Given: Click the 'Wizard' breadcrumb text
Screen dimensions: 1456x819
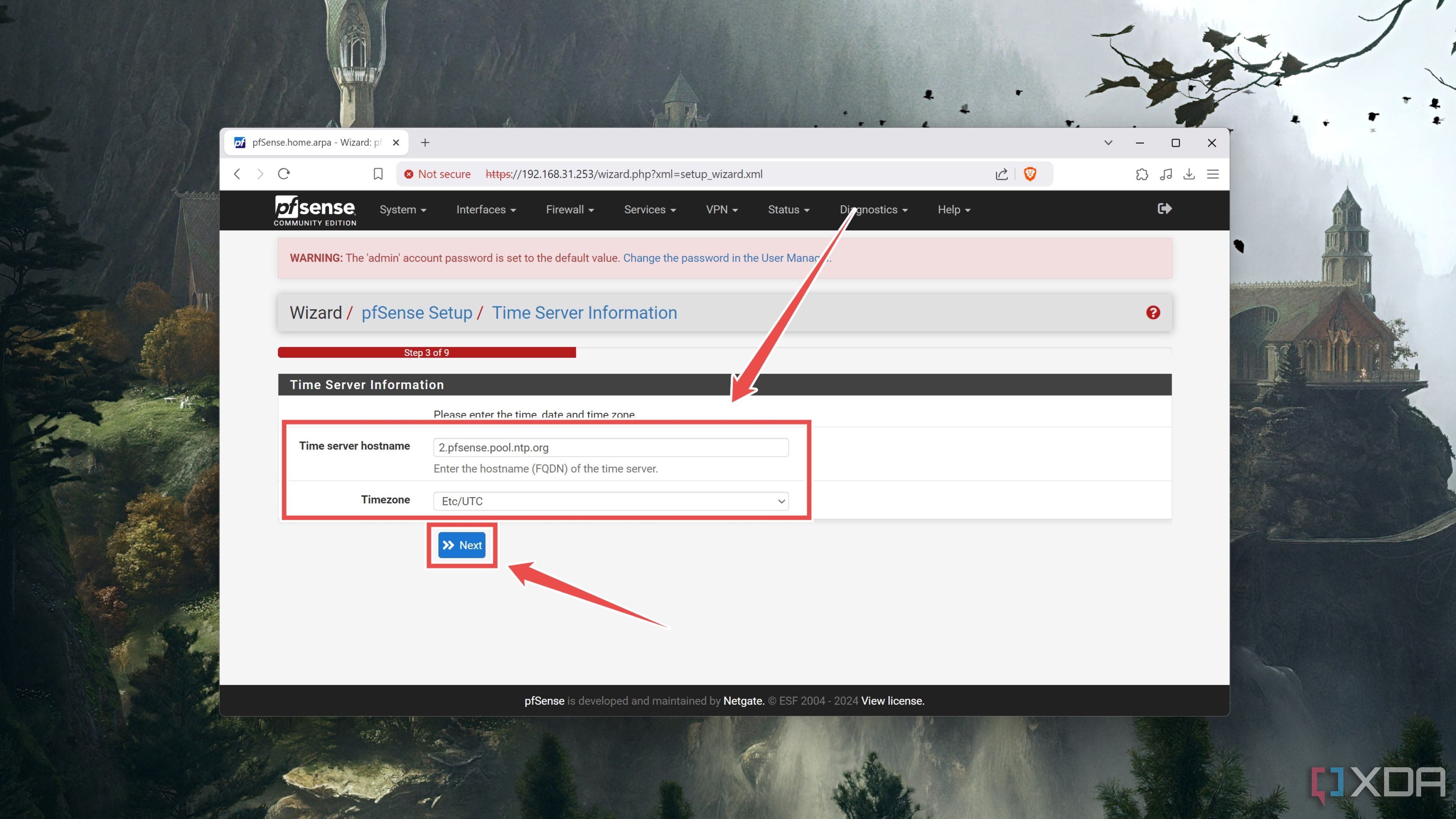Looking at the screenshot, I should (316, 312).
